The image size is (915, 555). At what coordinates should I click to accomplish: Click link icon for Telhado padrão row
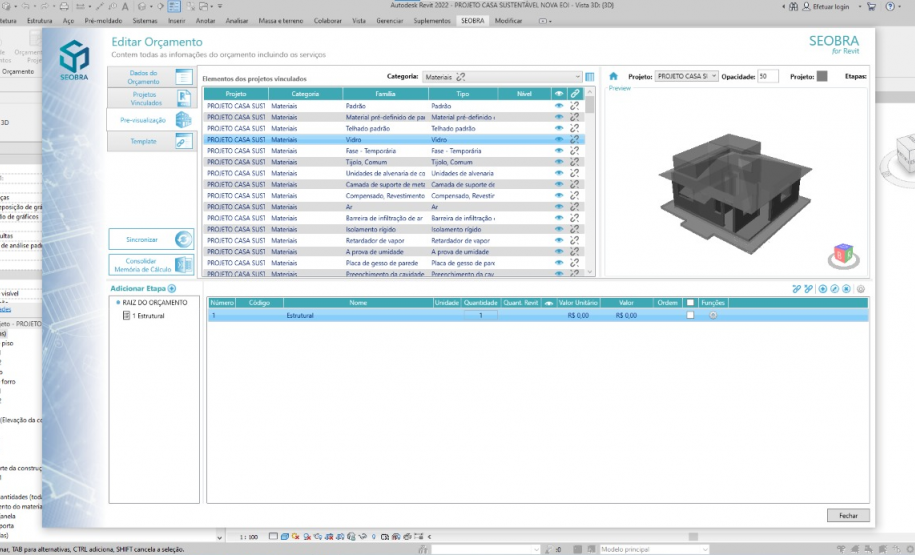[x=575, y=128]
